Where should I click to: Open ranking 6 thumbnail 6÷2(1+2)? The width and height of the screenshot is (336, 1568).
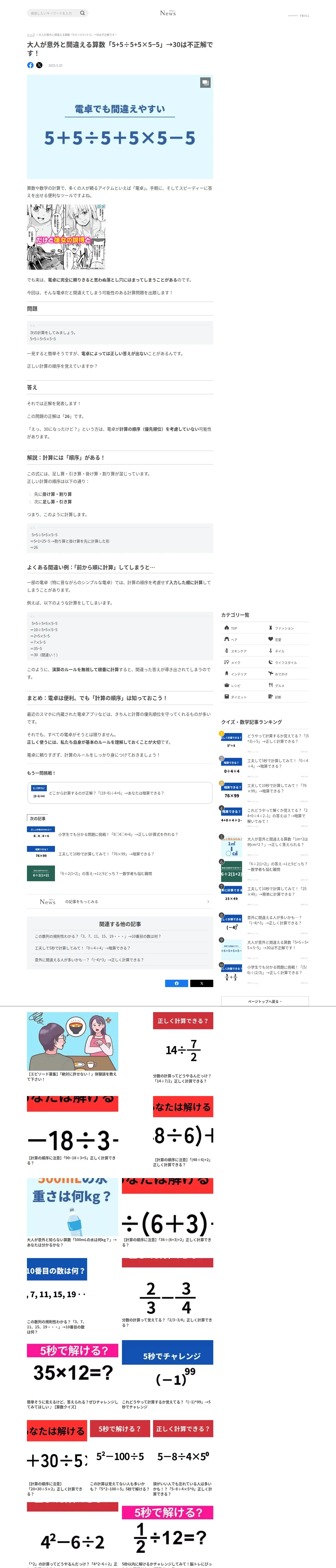[232, 871]
